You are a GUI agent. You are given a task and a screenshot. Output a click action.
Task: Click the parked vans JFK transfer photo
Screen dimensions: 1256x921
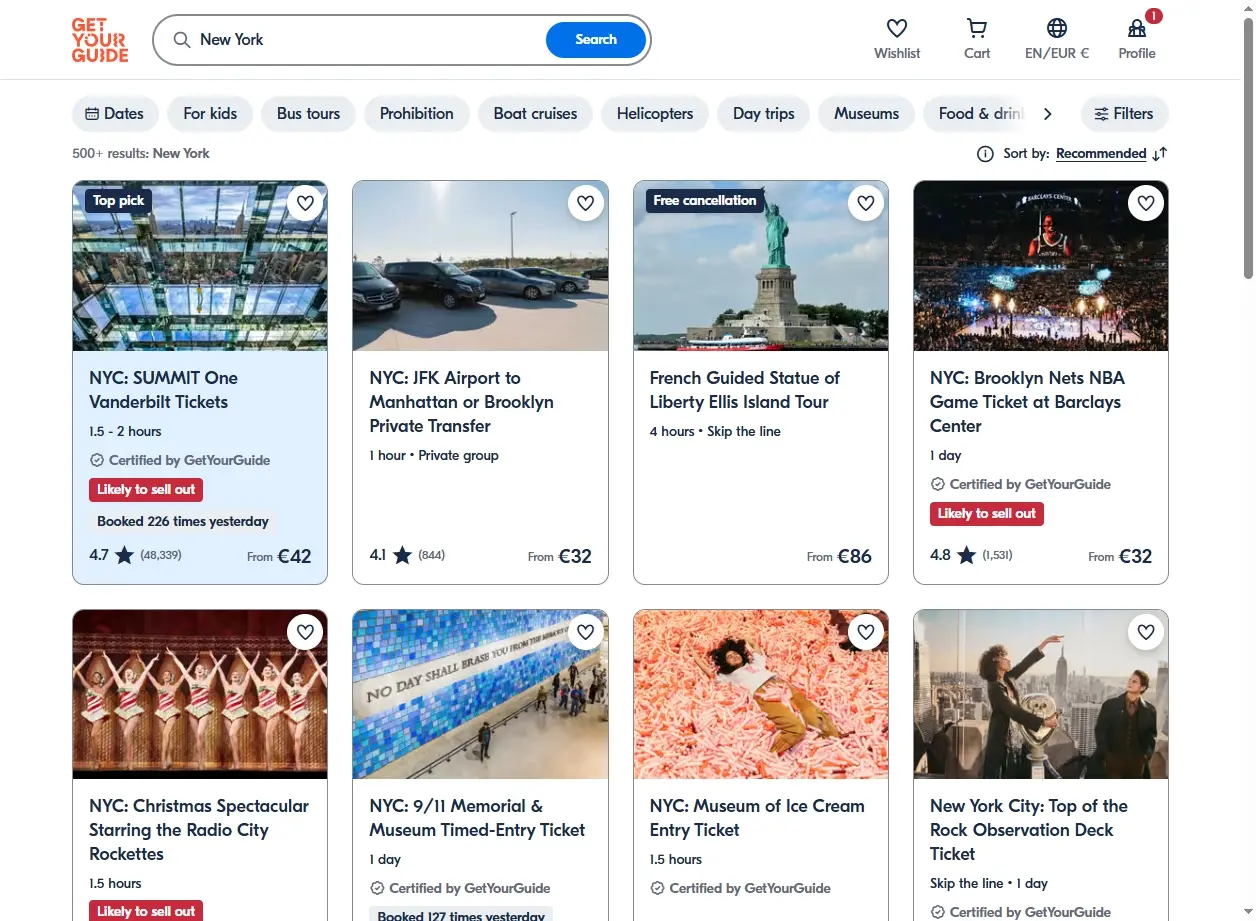click(480, 266)
